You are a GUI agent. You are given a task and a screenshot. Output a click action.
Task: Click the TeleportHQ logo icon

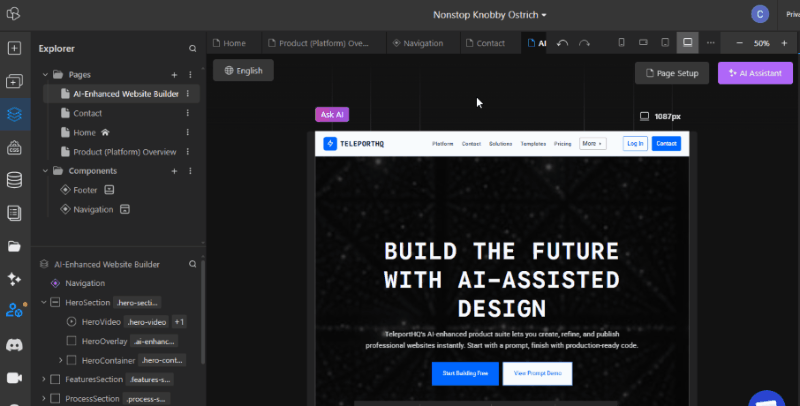(14, 14)
